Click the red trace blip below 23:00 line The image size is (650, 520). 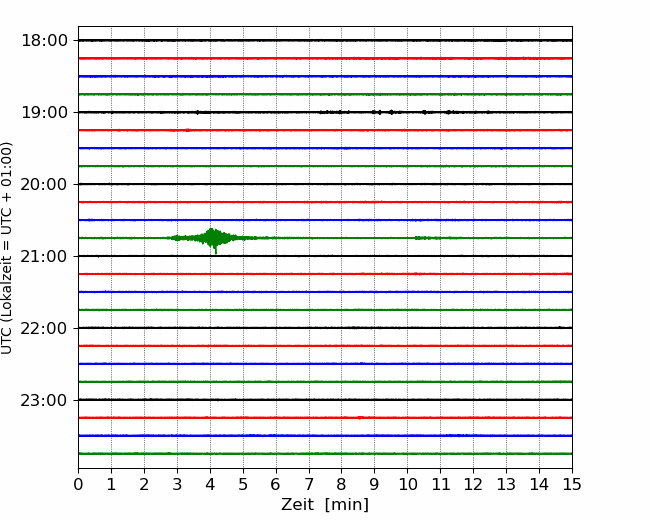[x=360, y=418]
